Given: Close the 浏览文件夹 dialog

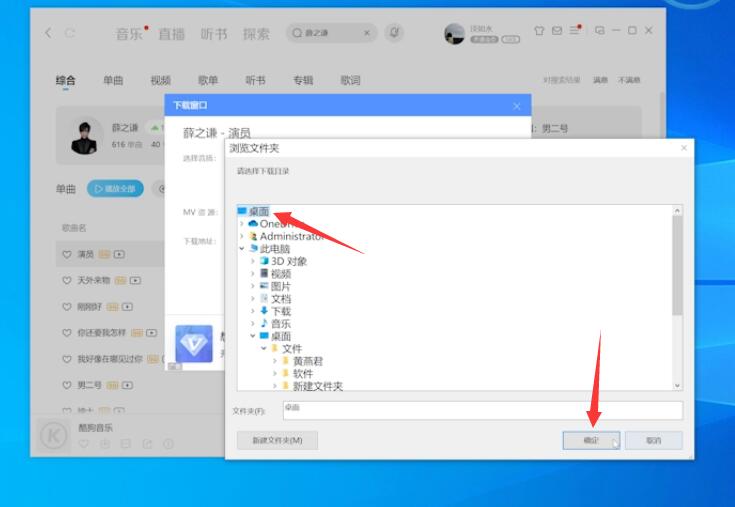Looking at the screenshot, I should click(x=684, y=148).
